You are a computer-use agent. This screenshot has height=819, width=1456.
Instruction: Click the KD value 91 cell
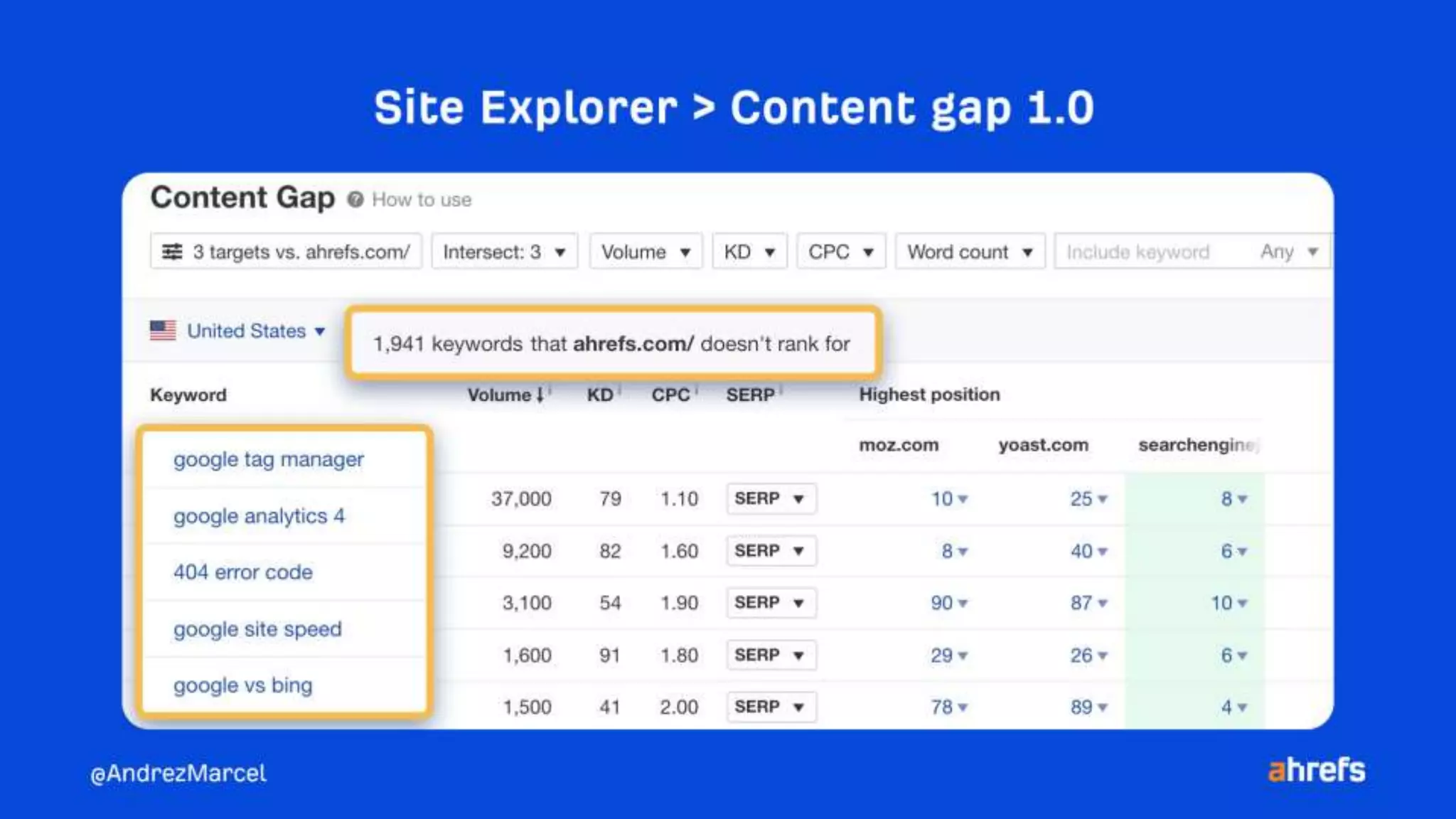click(x=609, y=655)
